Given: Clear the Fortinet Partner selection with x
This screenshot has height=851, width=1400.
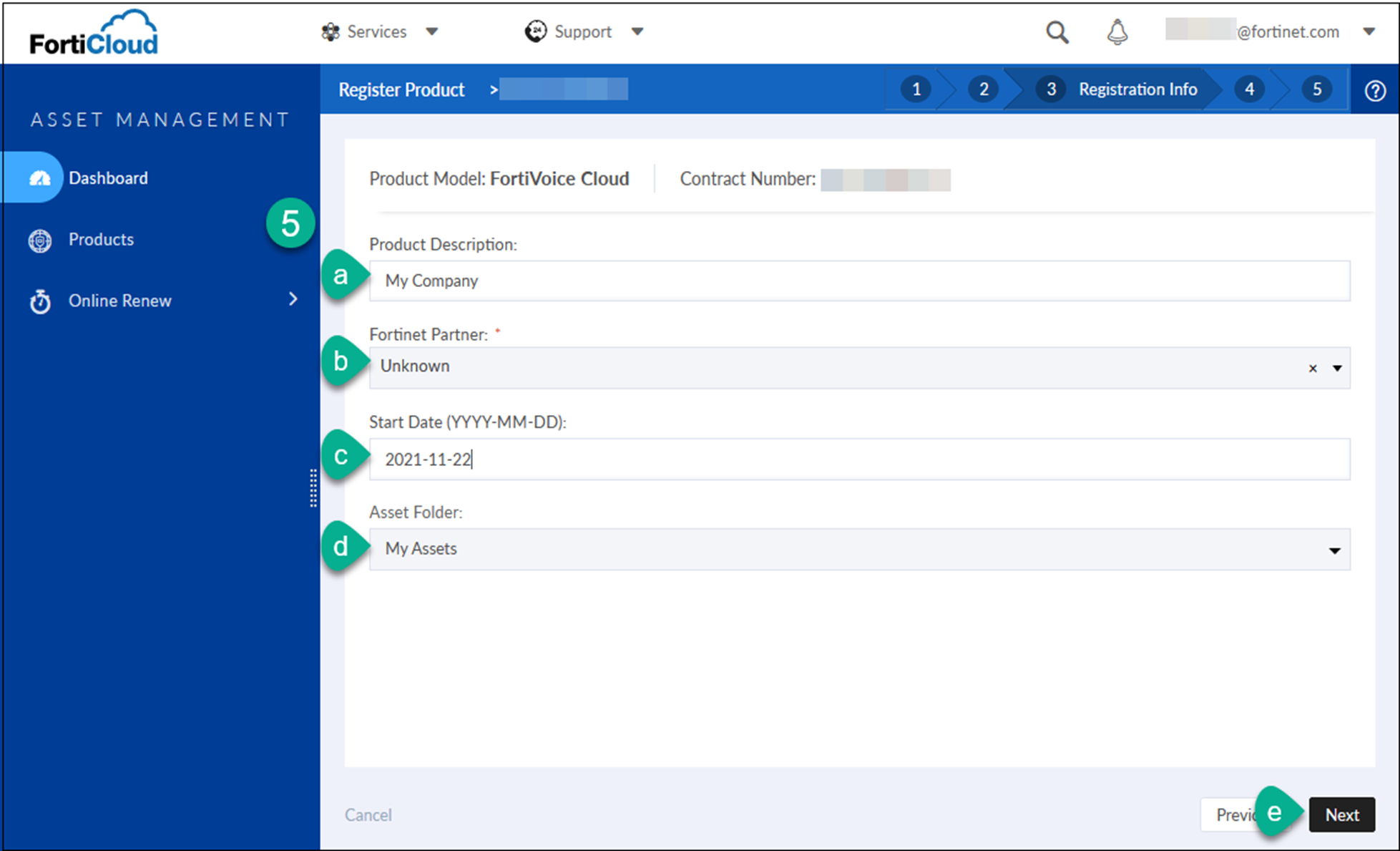Looking at the screenshot, I should (x=1313, y=368).
